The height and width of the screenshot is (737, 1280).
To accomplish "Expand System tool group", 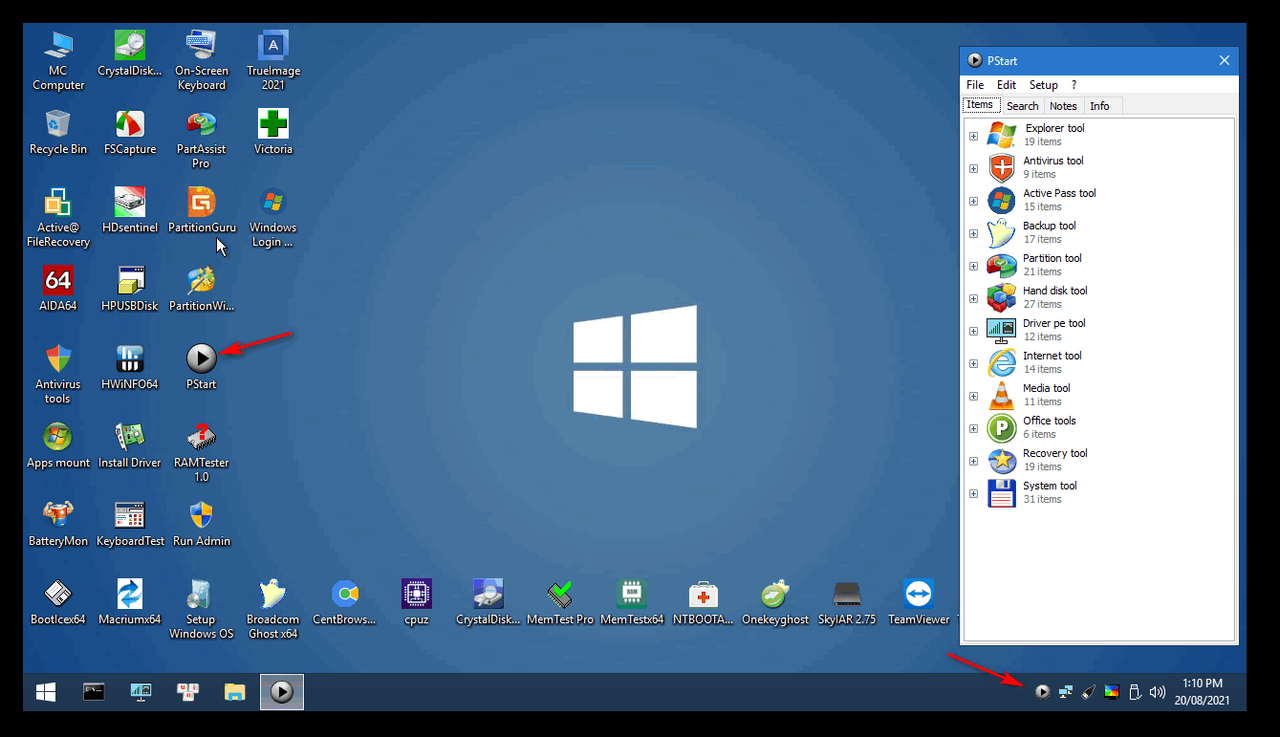I will coord(974,493).
